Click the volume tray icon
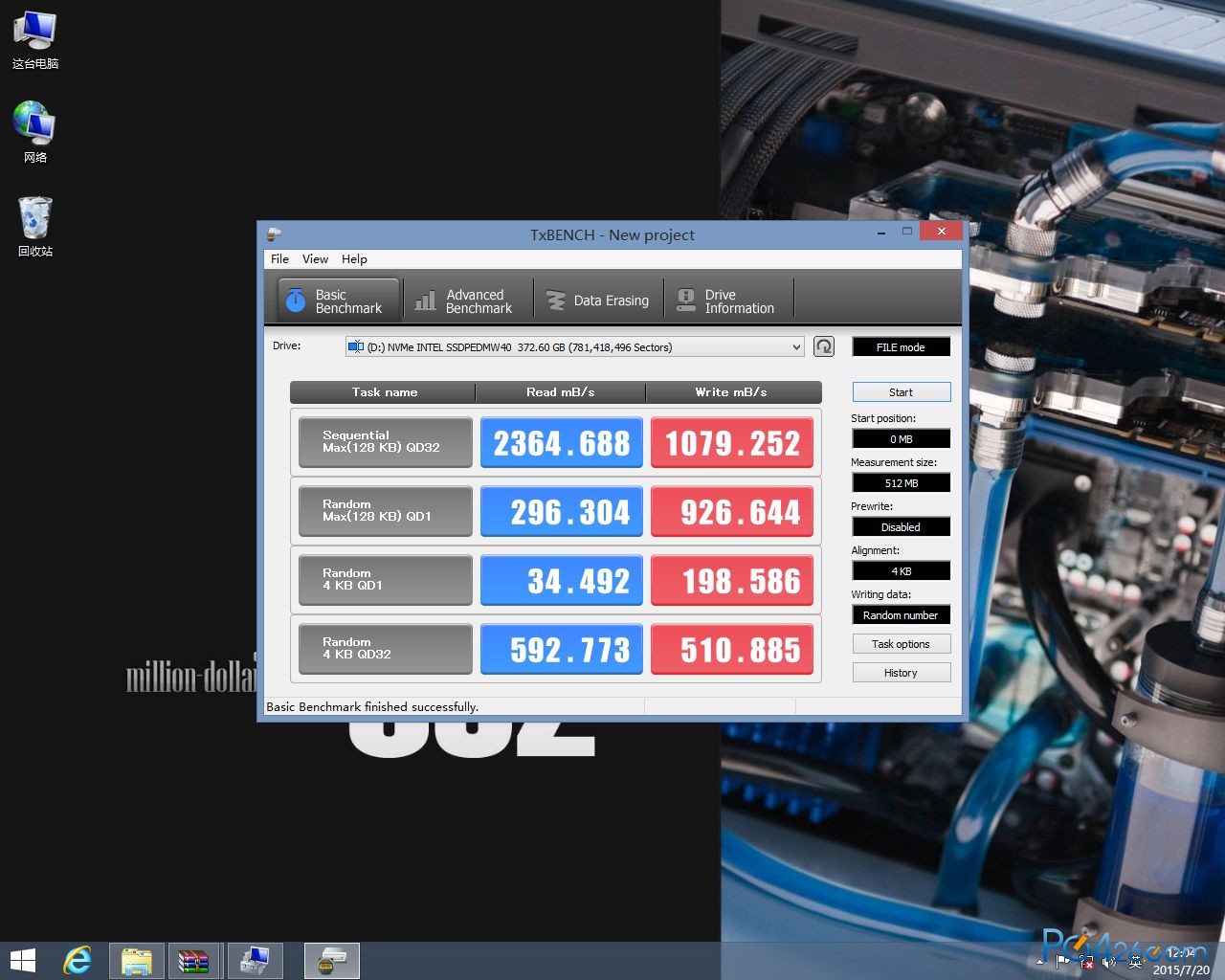Image resolution: width=1225 pixels, height=980 pixels. click(1110, 962)
